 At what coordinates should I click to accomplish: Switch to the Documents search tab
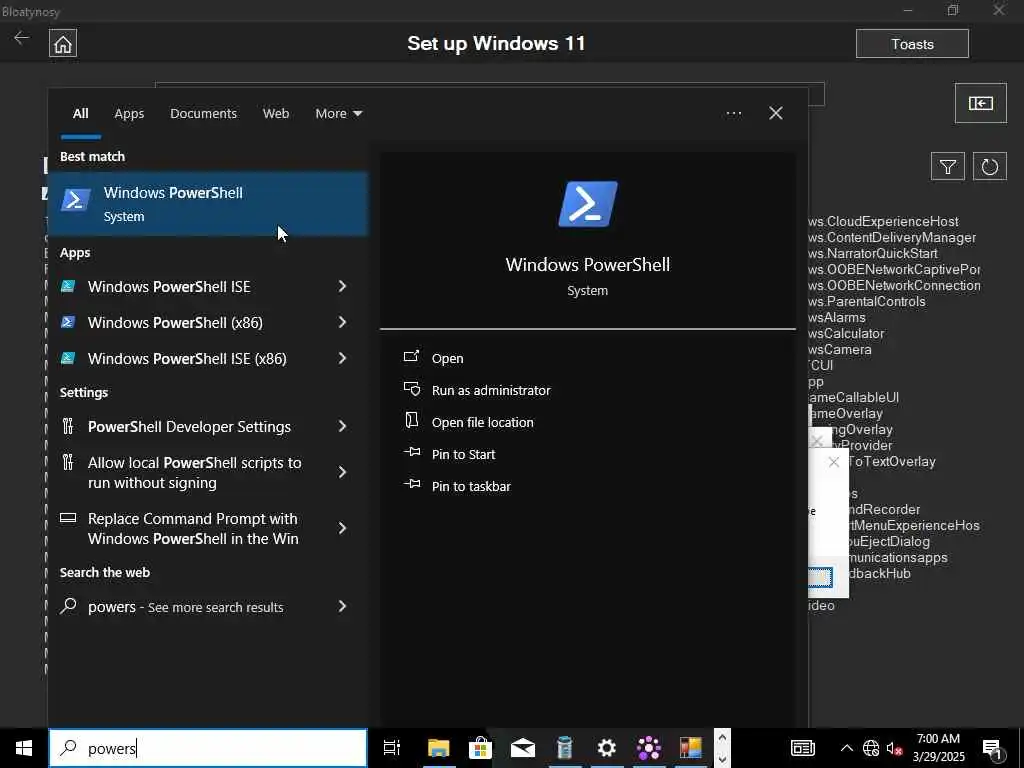coord(203,114)
